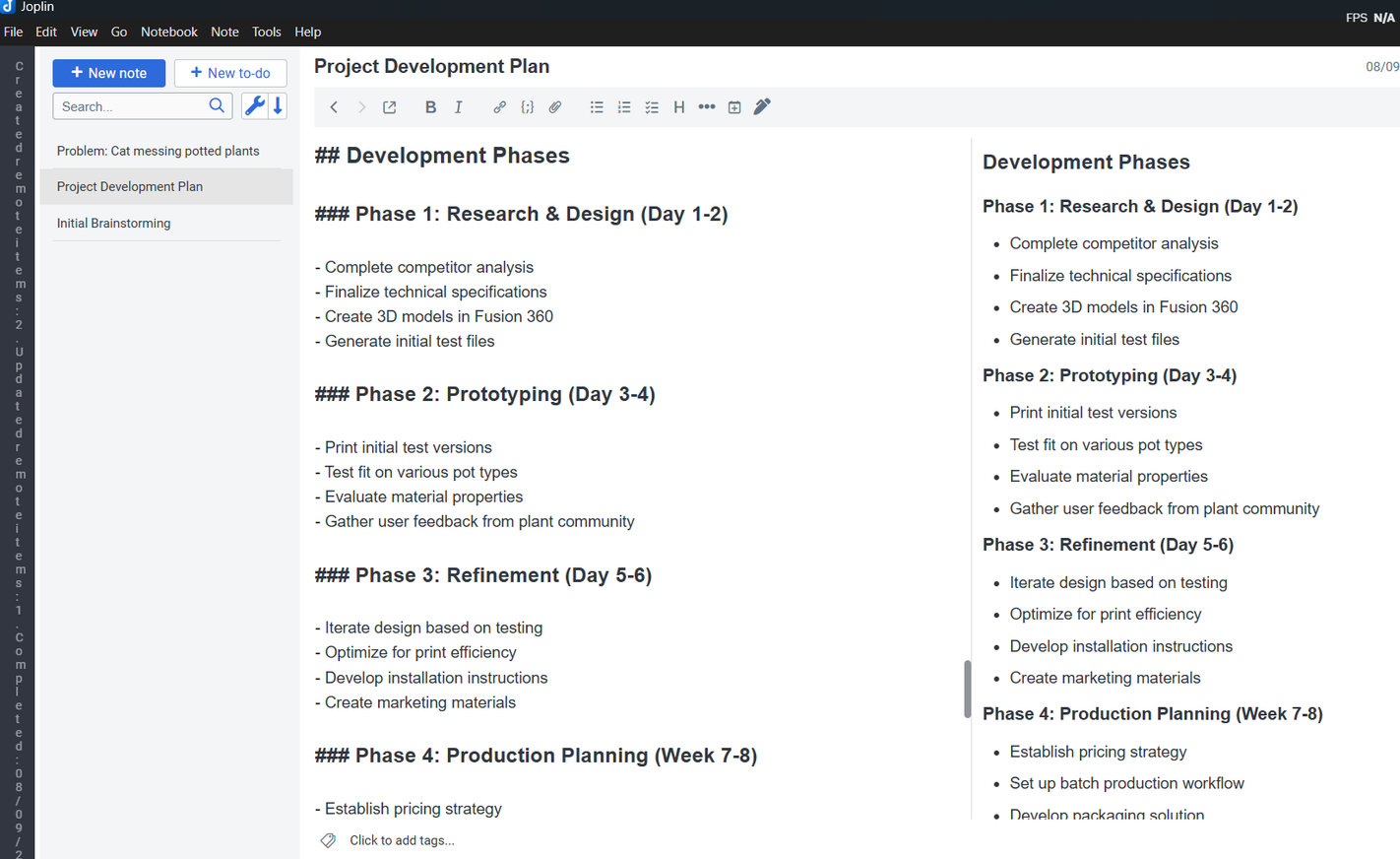Open the Notebook menu
Image resolution: width=1400 pixels, height=859 pixels.
coord(168,32)
